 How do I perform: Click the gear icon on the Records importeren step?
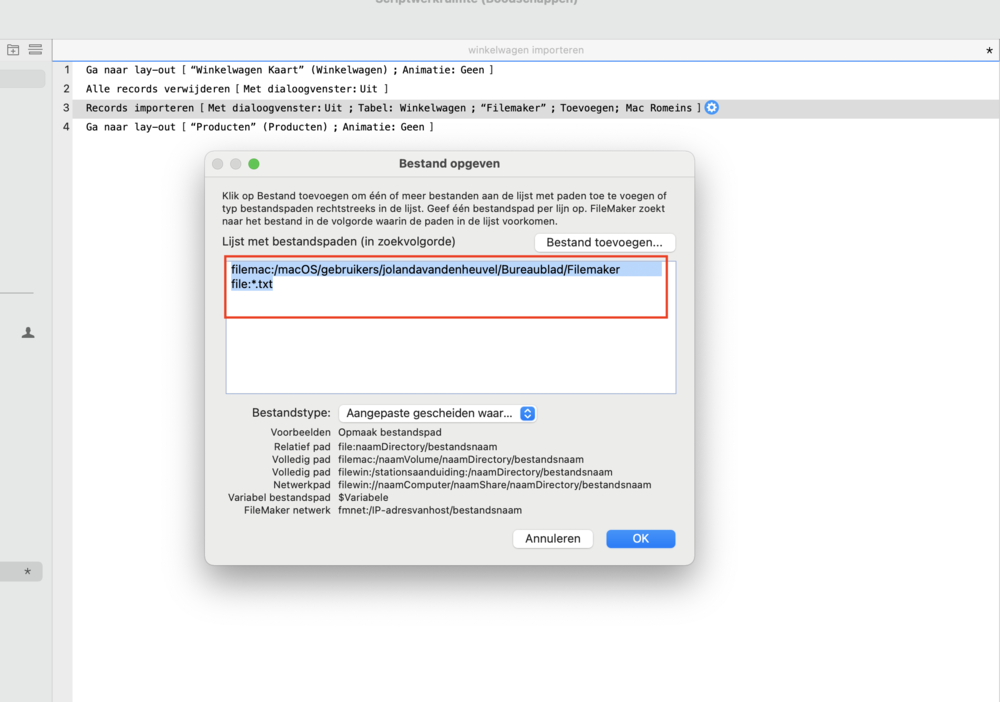point(712,108)
